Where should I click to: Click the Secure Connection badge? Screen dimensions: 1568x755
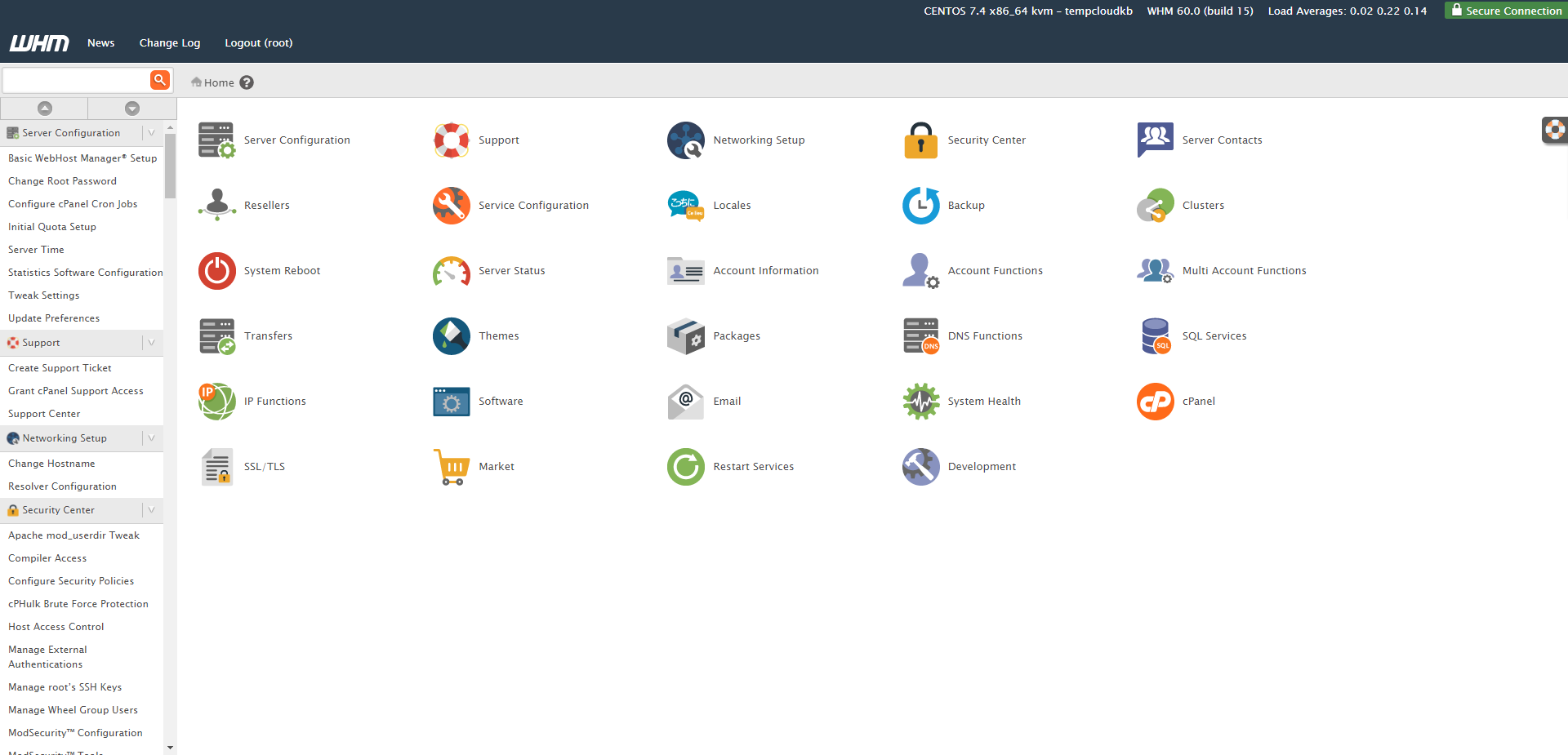coord(1506,11)
